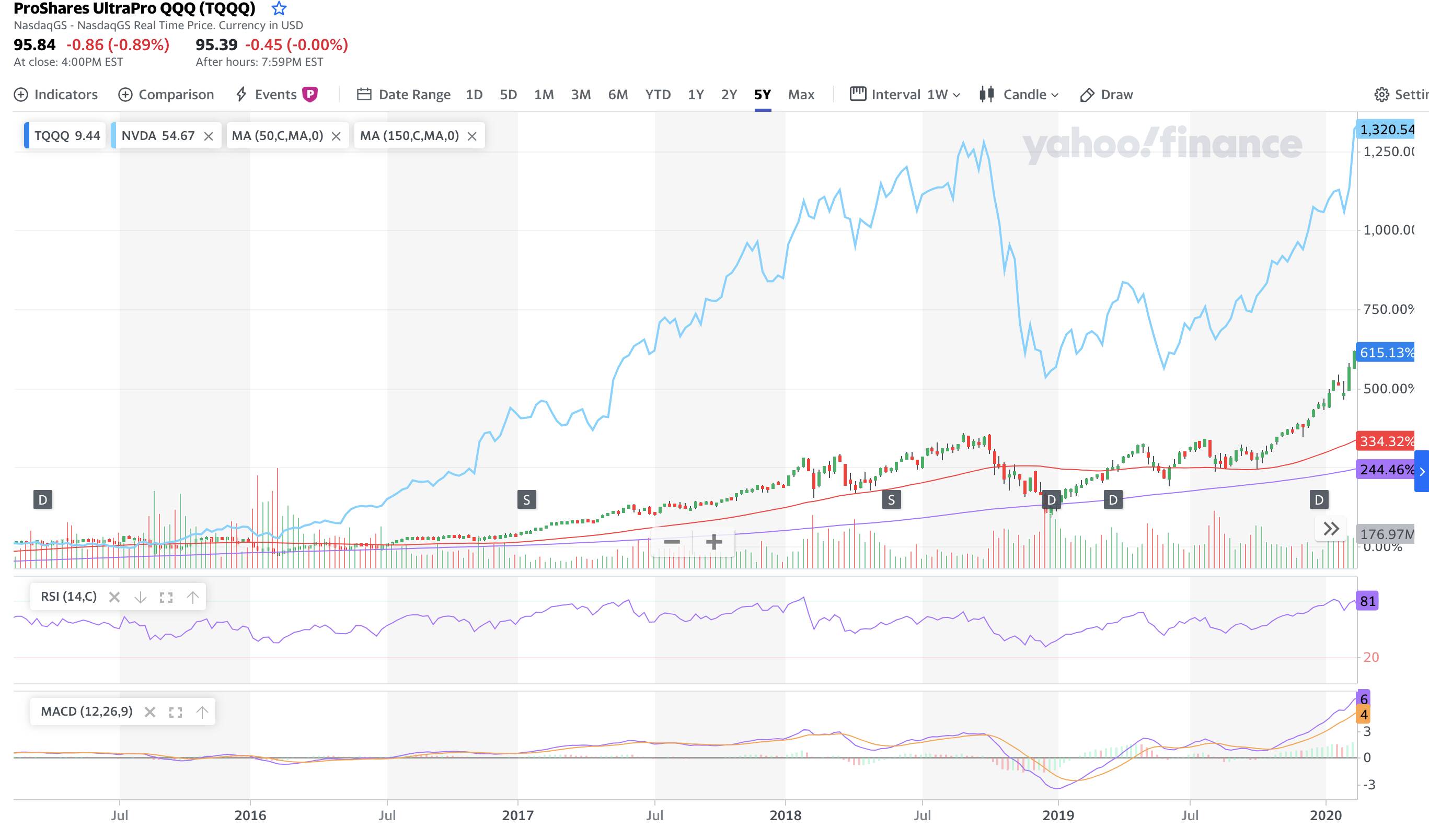Zoom out with the minus button
This screenshot has height=840, width=1429.
672,542
